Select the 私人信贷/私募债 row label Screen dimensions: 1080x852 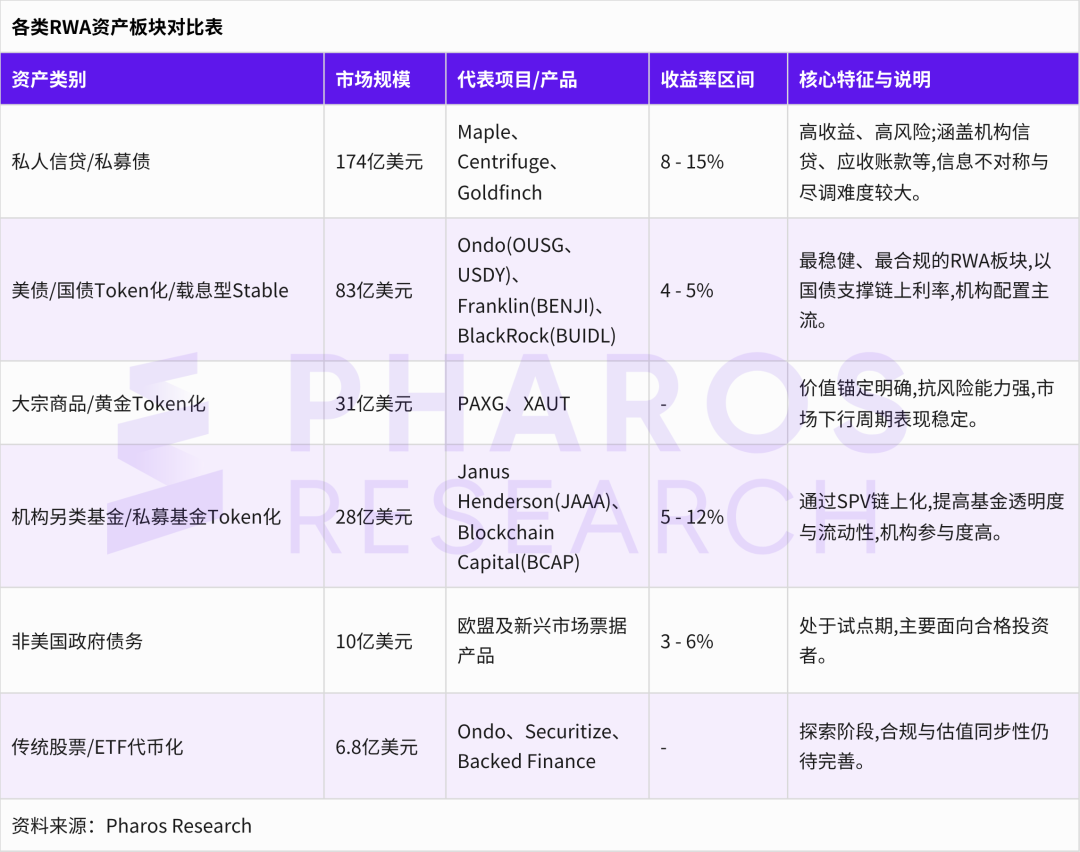click(81, 162)
